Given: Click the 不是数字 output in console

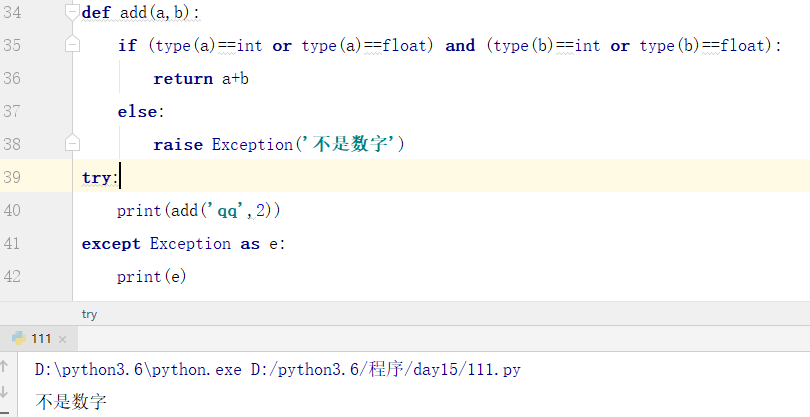Looking at the screenshot, I should (x=71, y=401).
